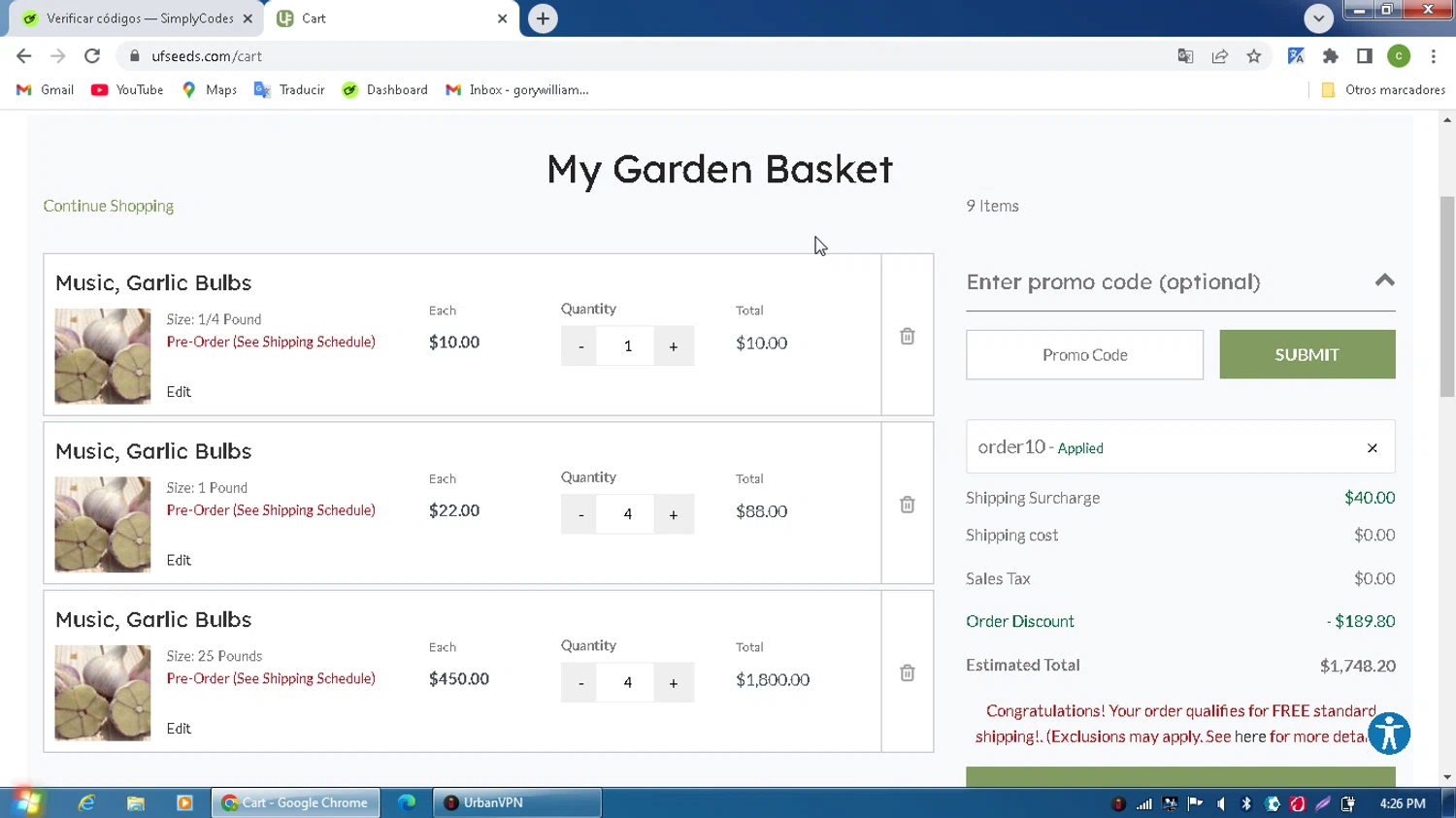
Task: Remove the applied order10 promo code
Action: (x=1372, y=448)
